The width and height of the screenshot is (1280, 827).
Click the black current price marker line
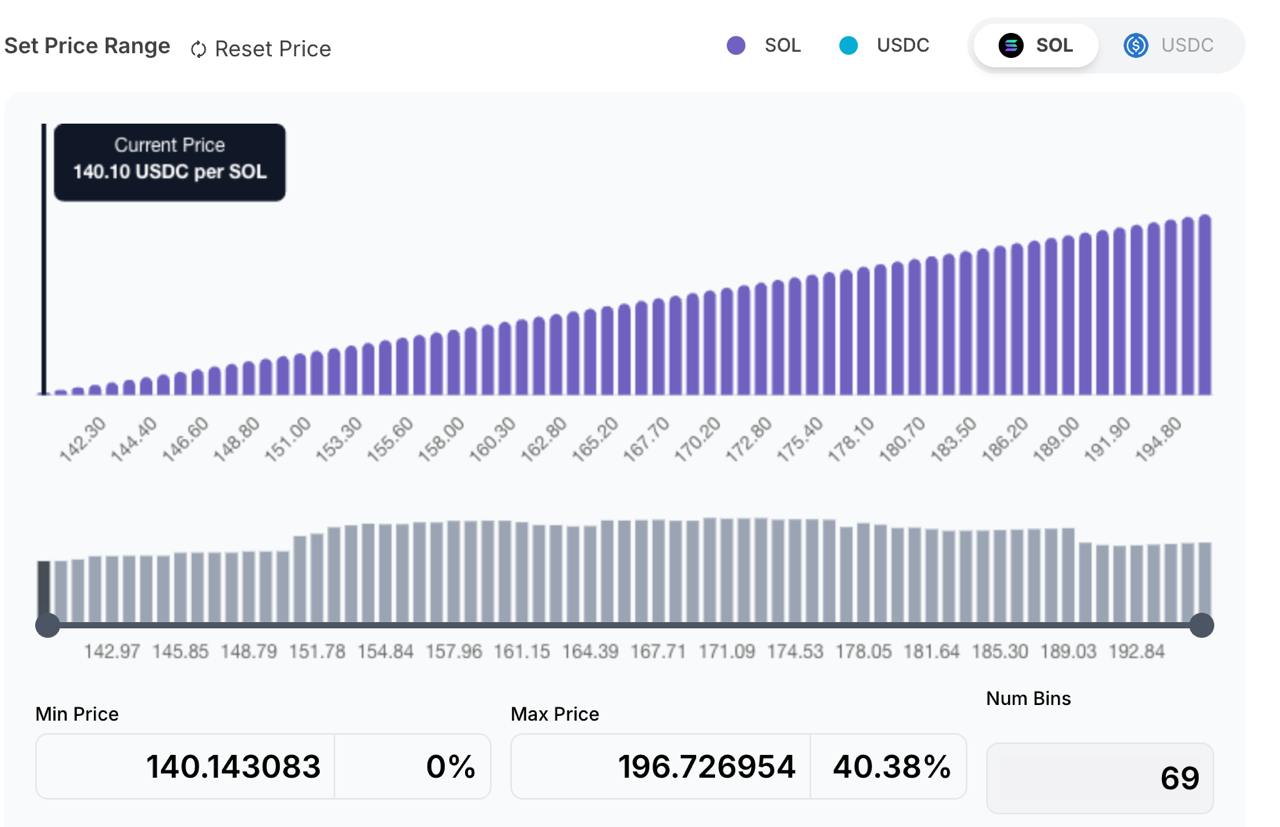44,259
